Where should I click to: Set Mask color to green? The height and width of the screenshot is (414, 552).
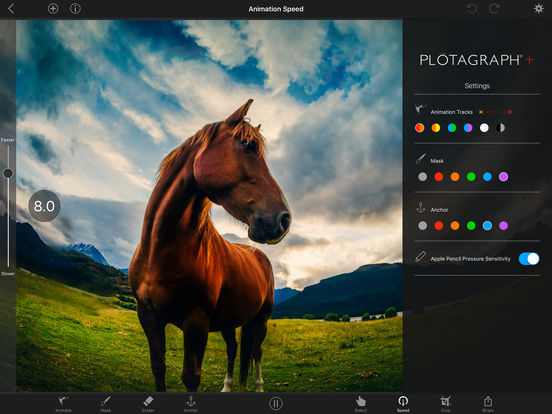click(x=471, y=177)
